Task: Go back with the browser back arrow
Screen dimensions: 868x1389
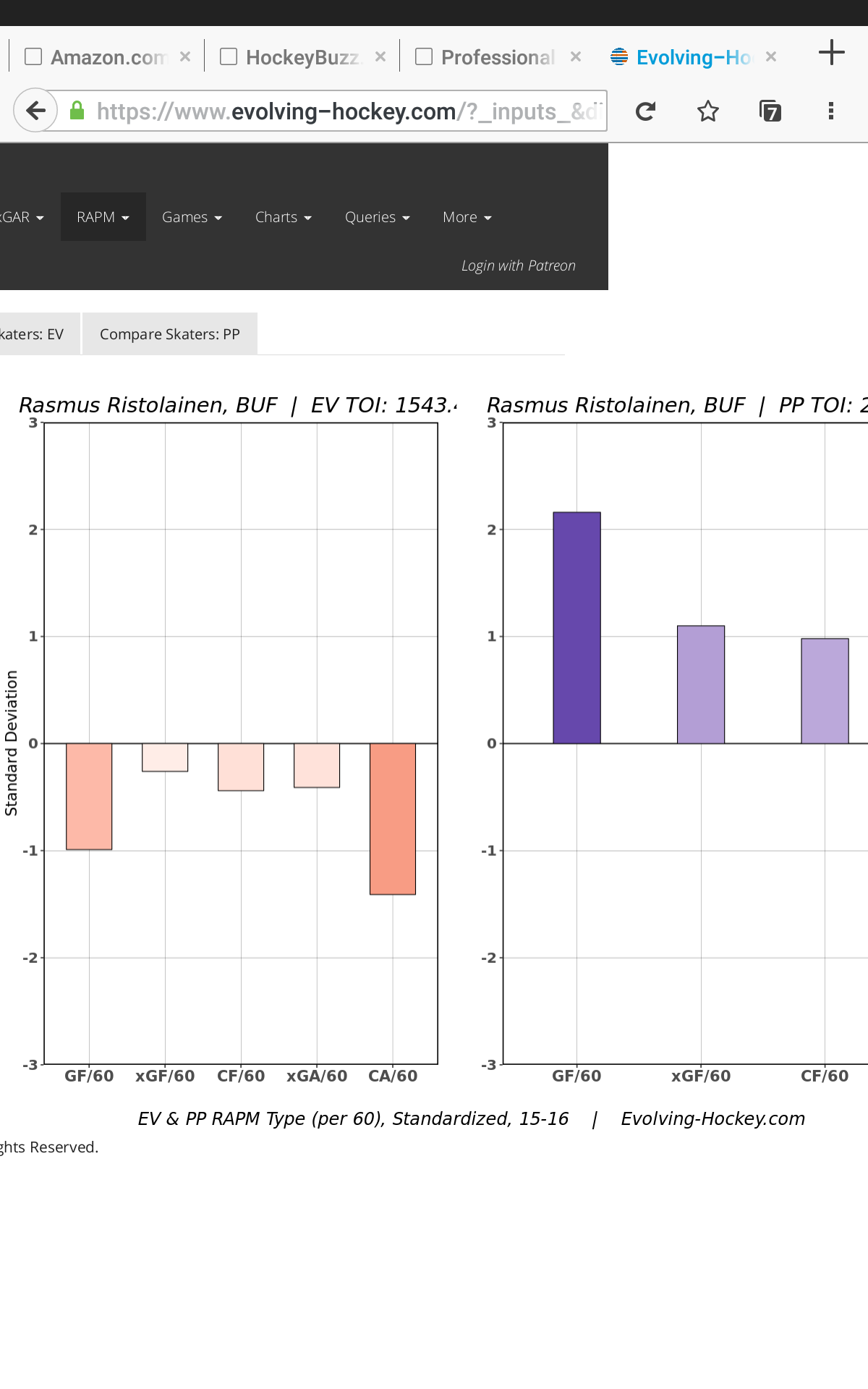Action: 35,111
